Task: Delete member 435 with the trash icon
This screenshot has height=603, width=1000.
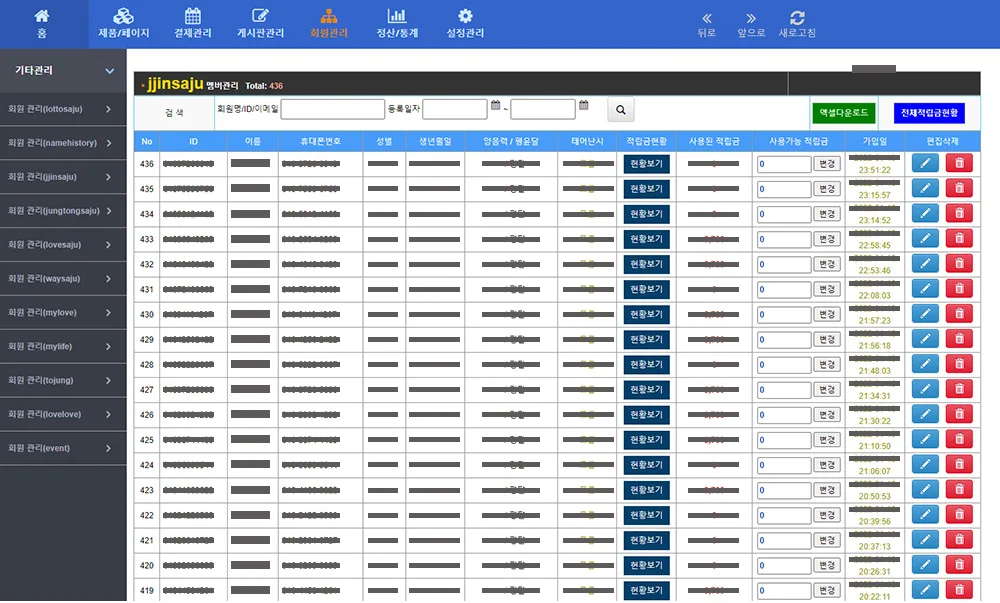Action: click(x=958, y=188)
